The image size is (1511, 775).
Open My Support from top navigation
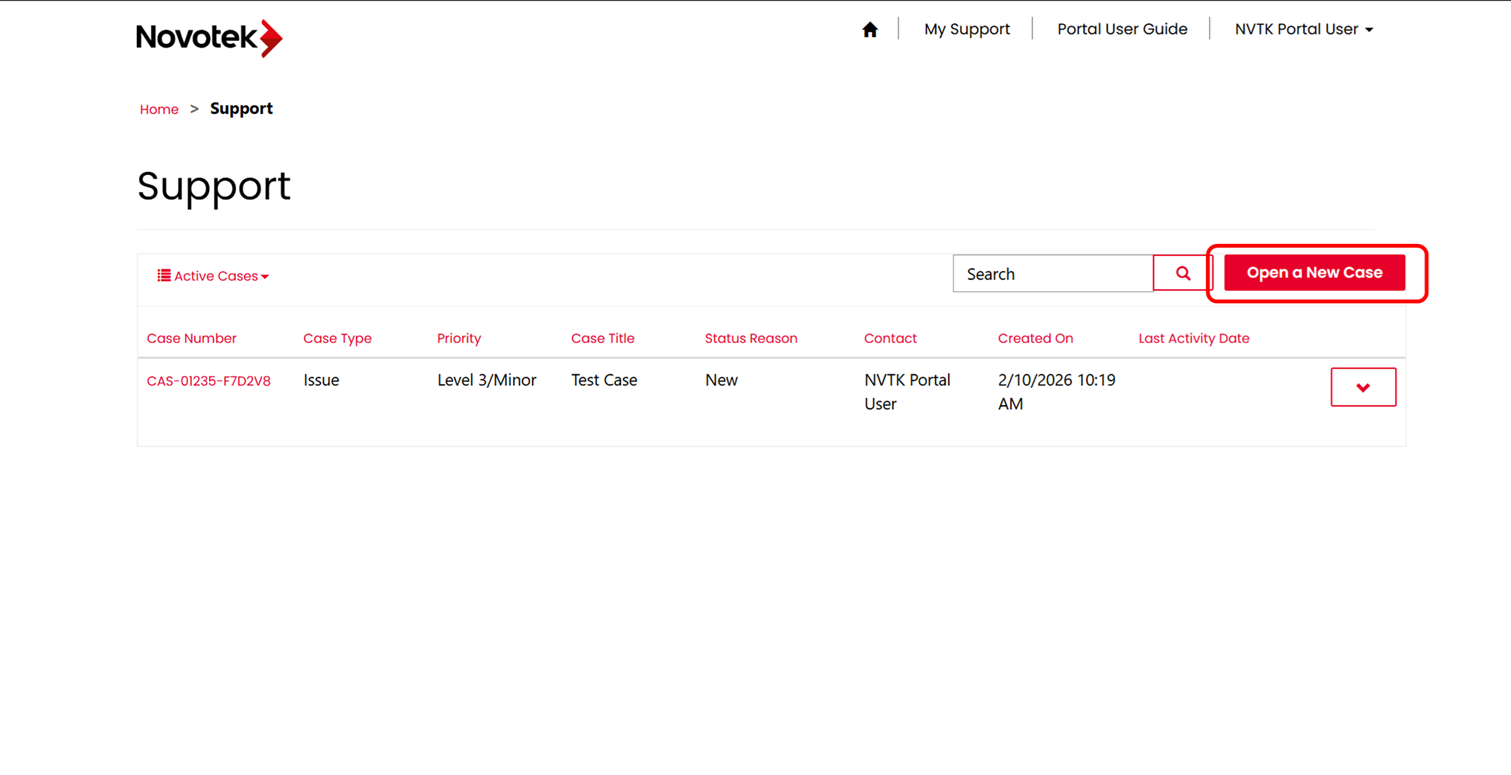(x=967, y=29)
